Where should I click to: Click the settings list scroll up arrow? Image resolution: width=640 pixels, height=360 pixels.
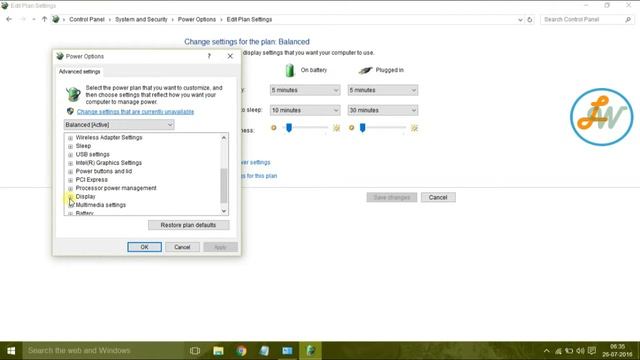coord(224,138)
